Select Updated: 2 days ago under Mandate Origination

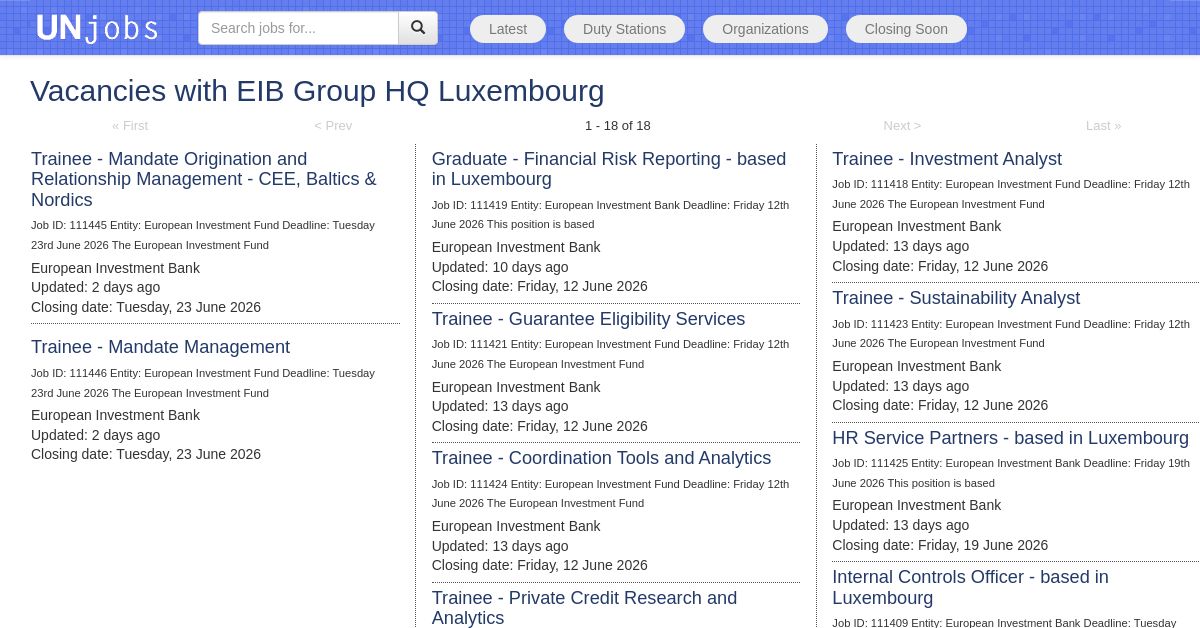tap(95, 287)
